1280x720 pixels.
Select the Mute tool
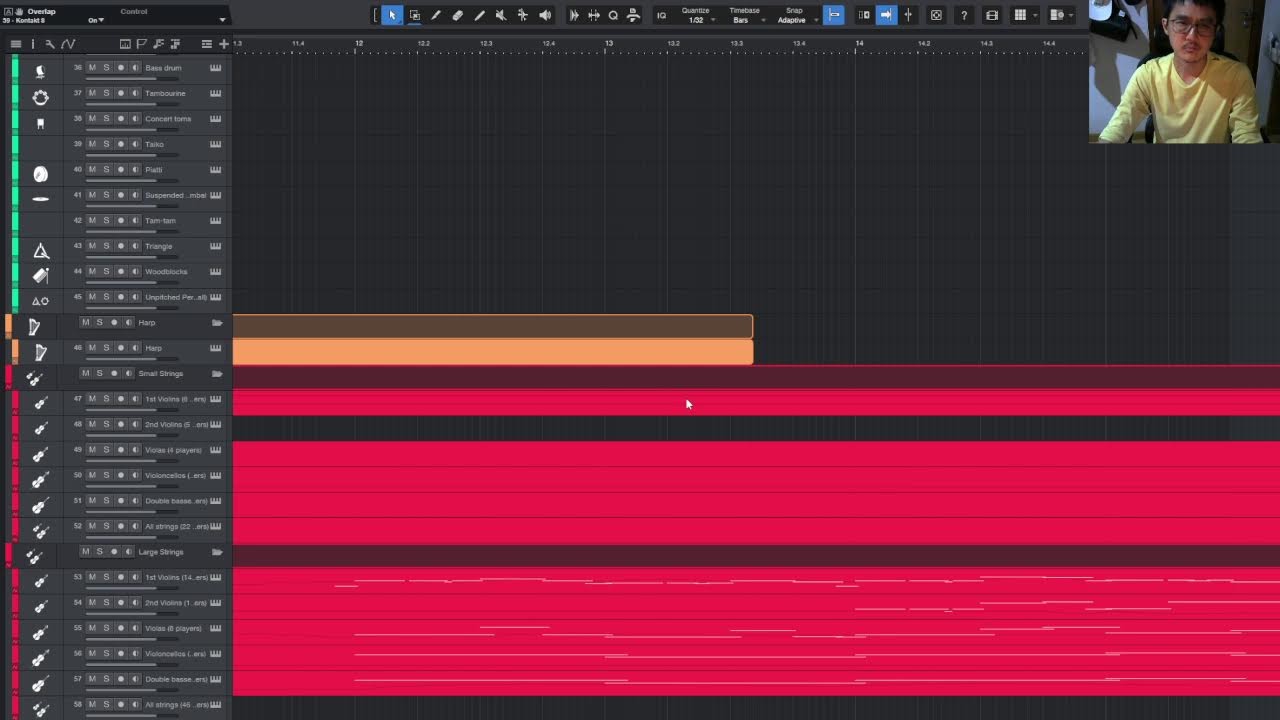(x=501, y=15)
